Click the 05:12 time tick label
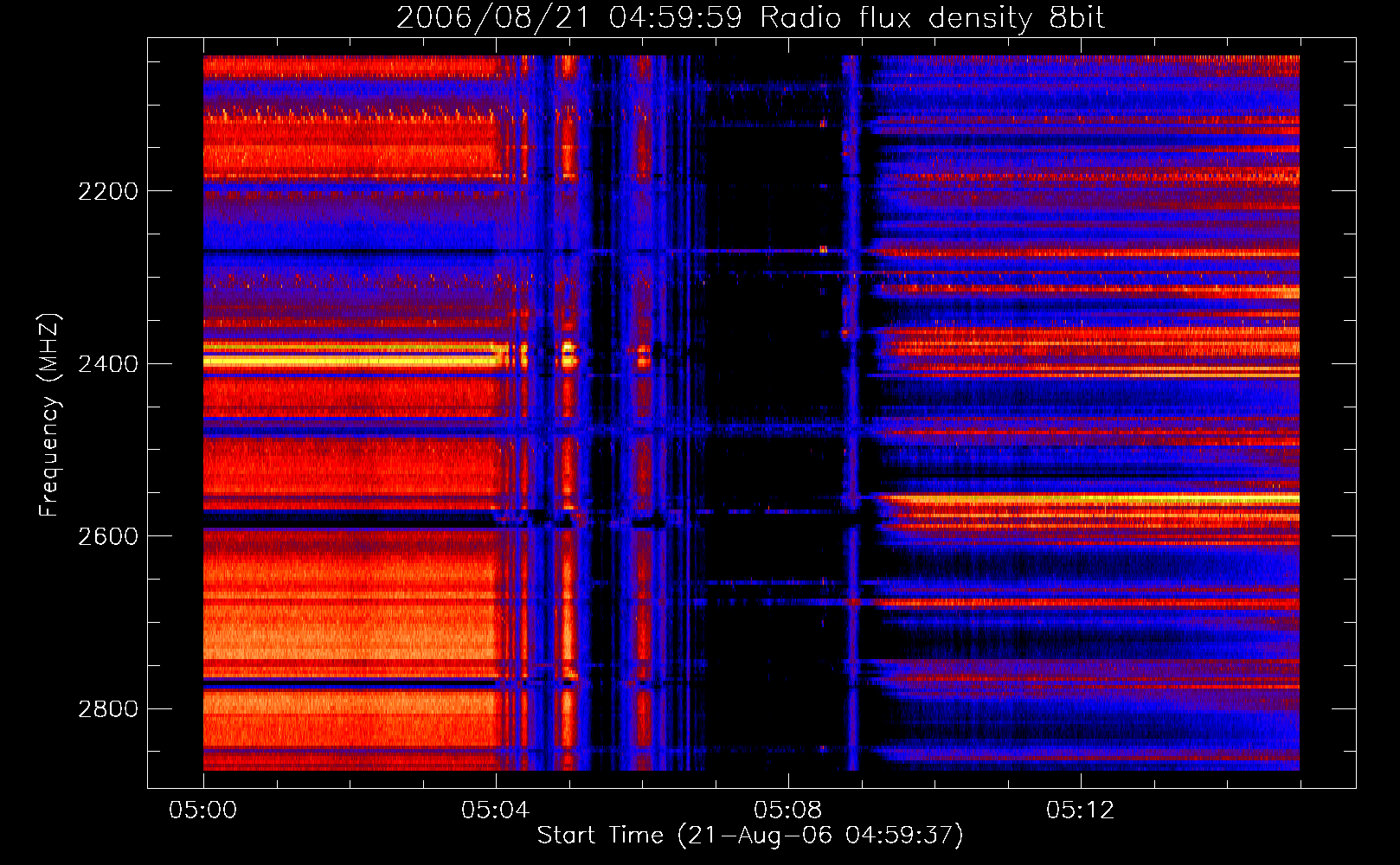 click(1081, 811)
